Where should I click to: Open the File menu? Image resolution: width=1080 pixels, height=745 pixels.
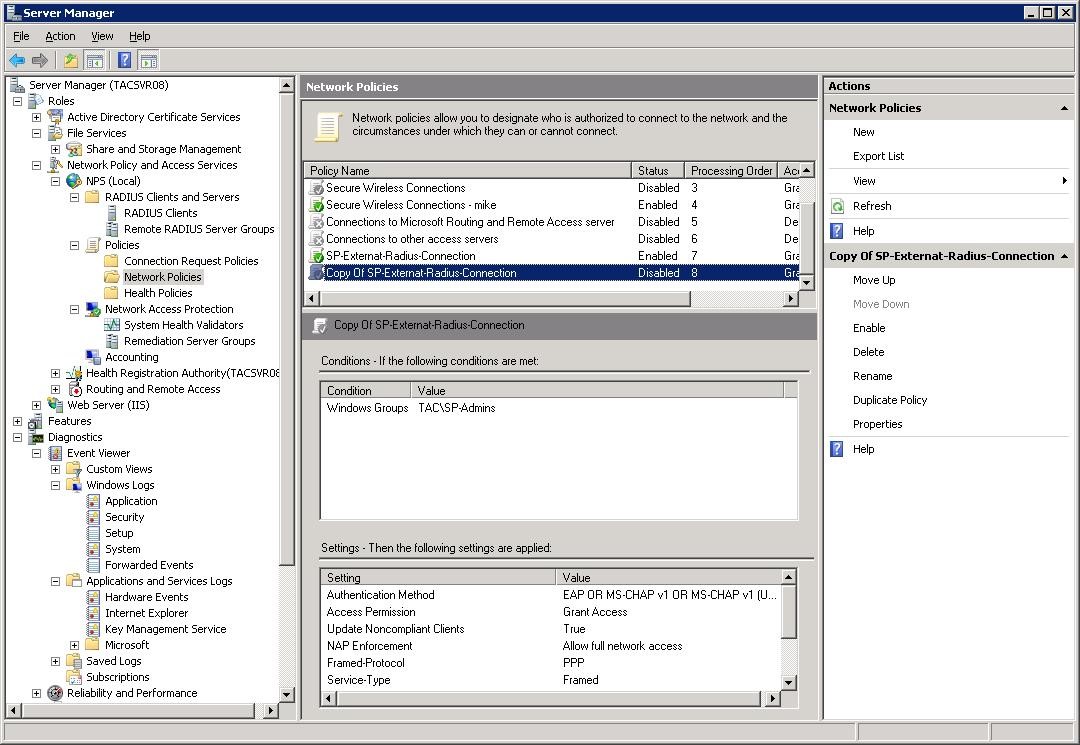pos(20,36)
